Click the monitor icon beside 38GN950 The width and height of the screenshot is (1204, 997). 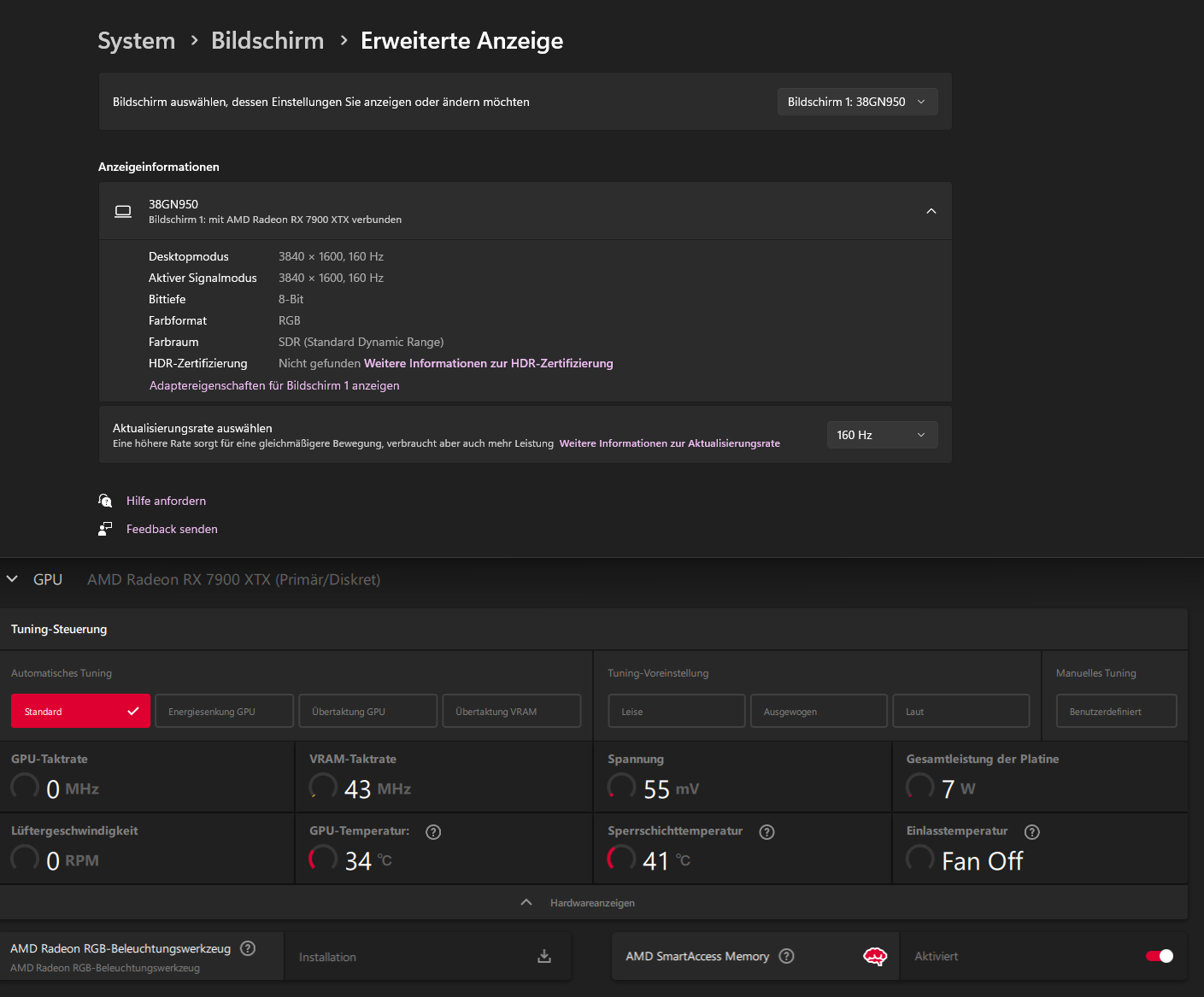[x=123, y=211]
